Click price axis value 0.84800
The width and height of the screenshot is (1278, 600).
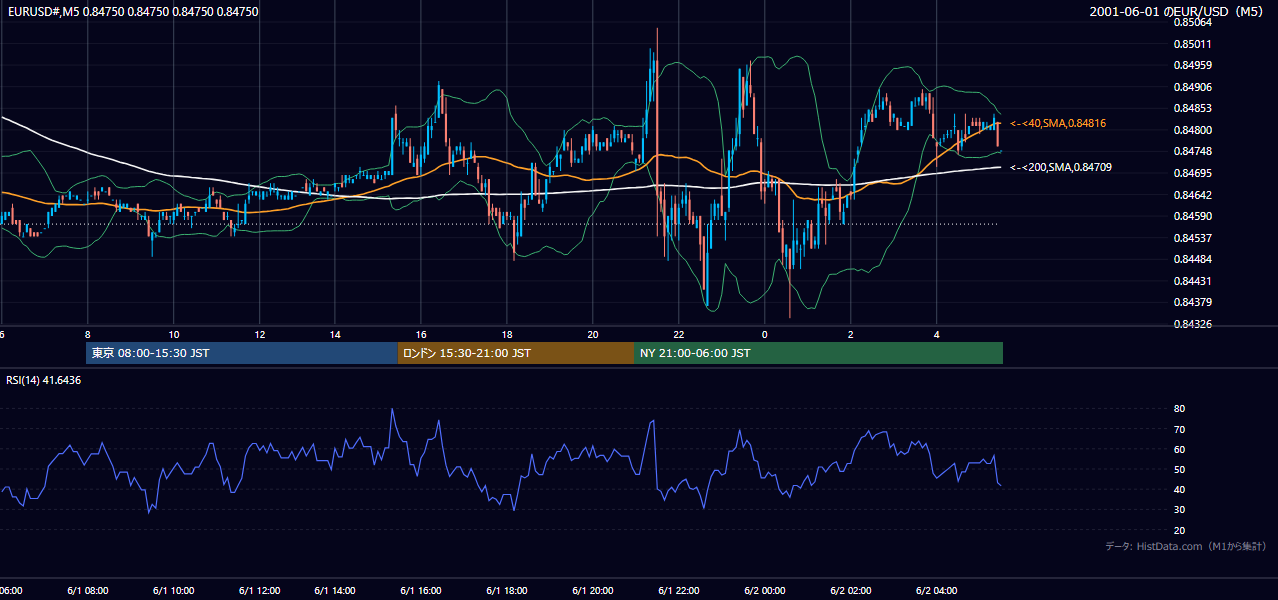pyautogui.click(x=1192, y=130)
